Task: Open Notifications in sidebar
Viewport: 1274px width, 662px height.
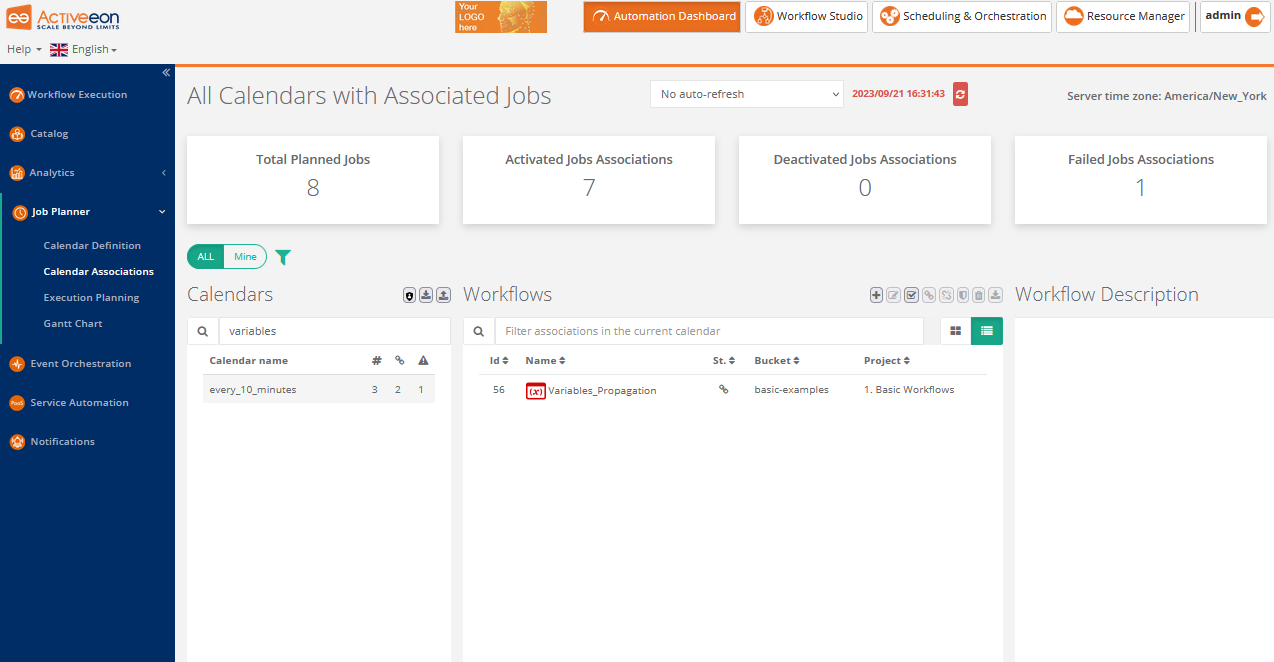Action: click(62, 442)
